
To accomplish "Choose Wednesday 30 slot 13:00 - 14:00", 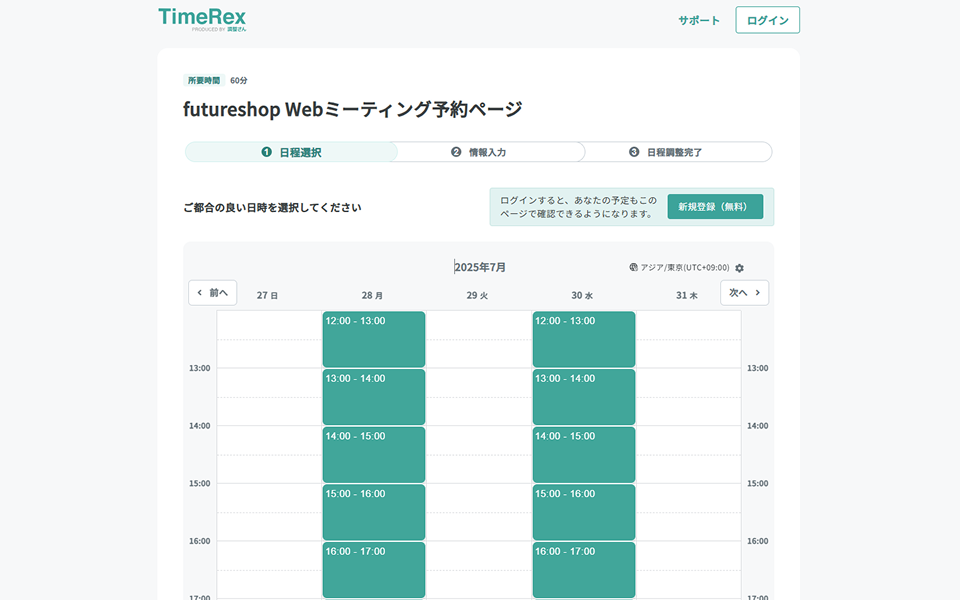I will tap(583, 397).
